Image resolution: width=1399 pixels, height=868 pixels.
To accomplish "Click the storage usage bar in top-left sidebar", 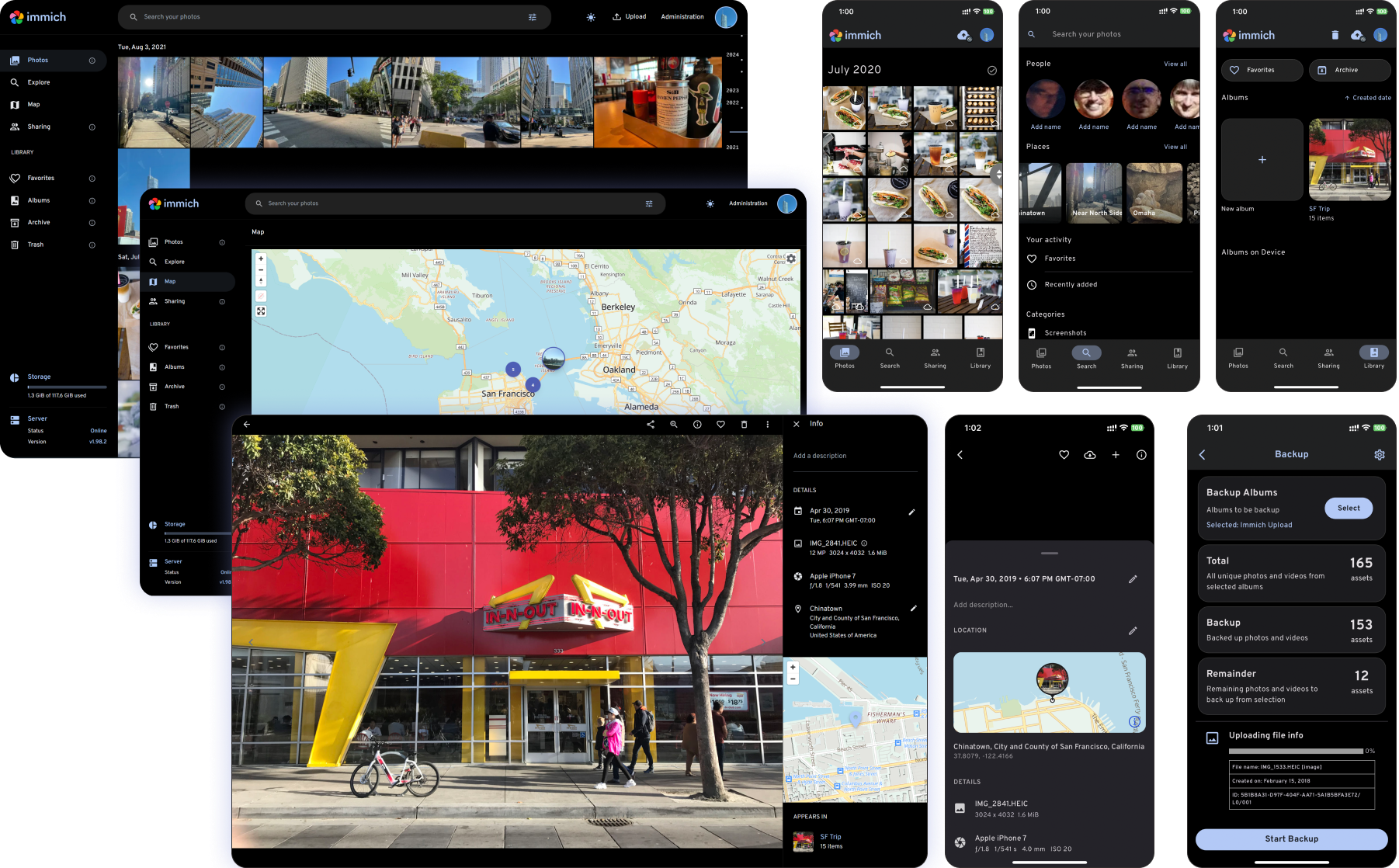I will [x=67, y=387].
